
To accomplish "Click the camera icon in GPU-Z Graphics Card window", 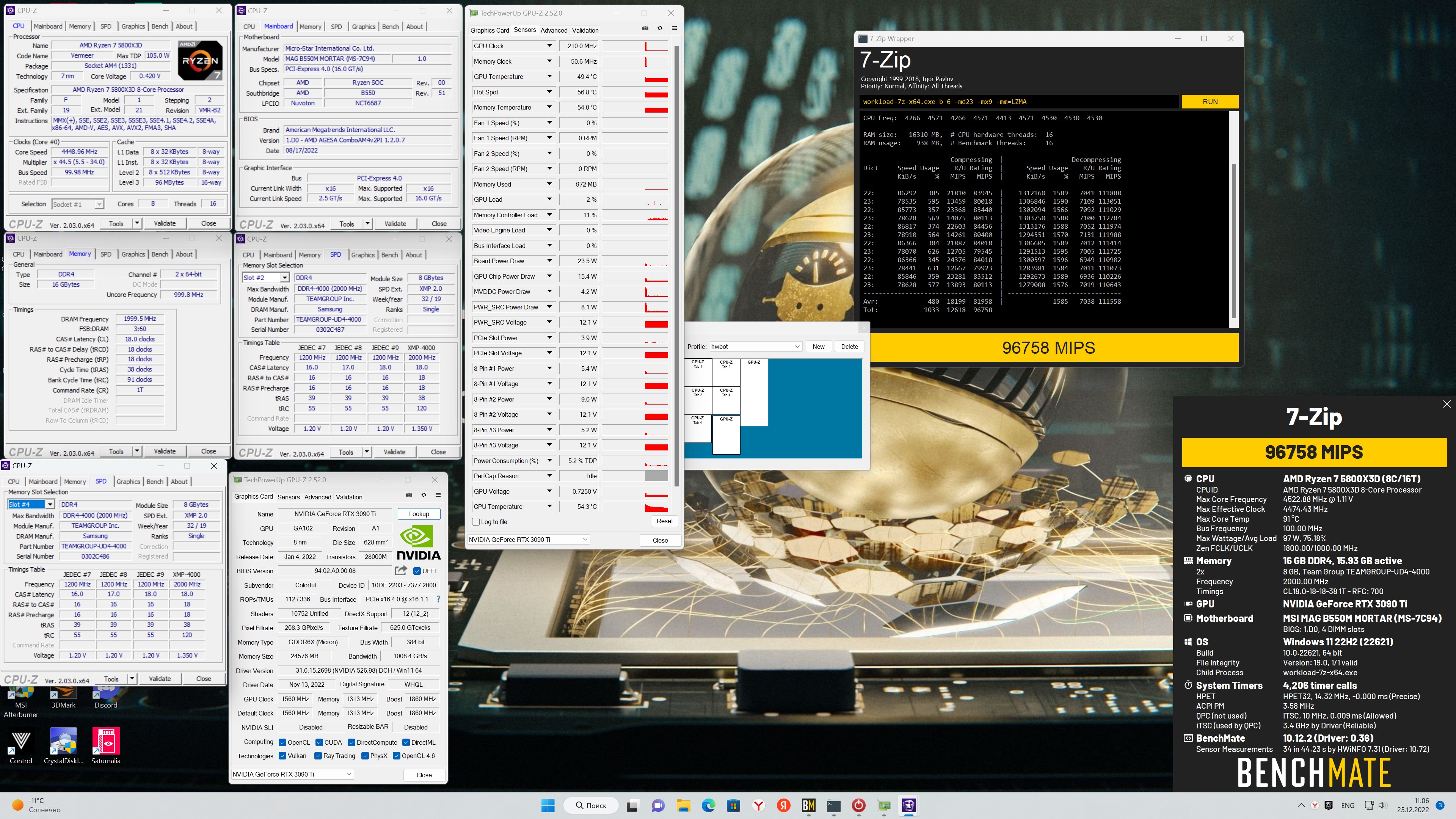I will (x=409, y=495).
